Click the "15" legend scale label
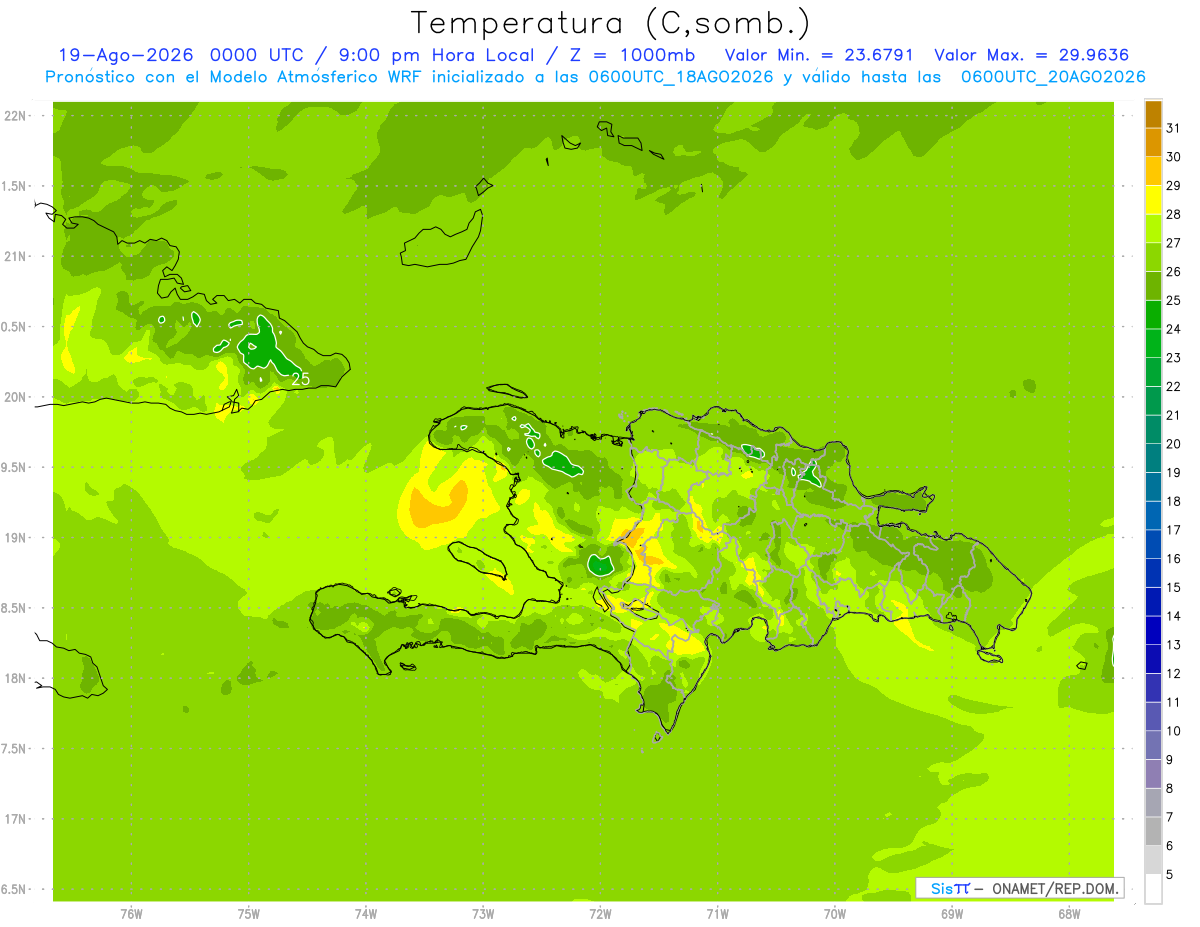 click(x=1174, y=587)
